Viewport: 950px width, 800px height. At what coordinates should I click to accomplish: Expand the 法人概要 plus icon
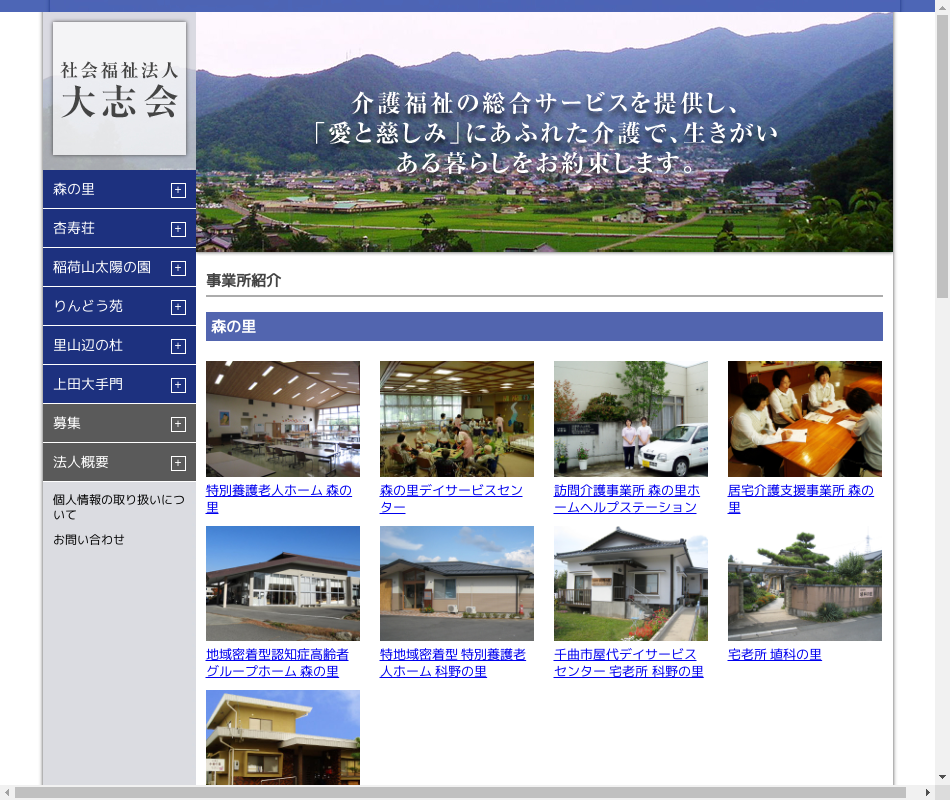178,463
